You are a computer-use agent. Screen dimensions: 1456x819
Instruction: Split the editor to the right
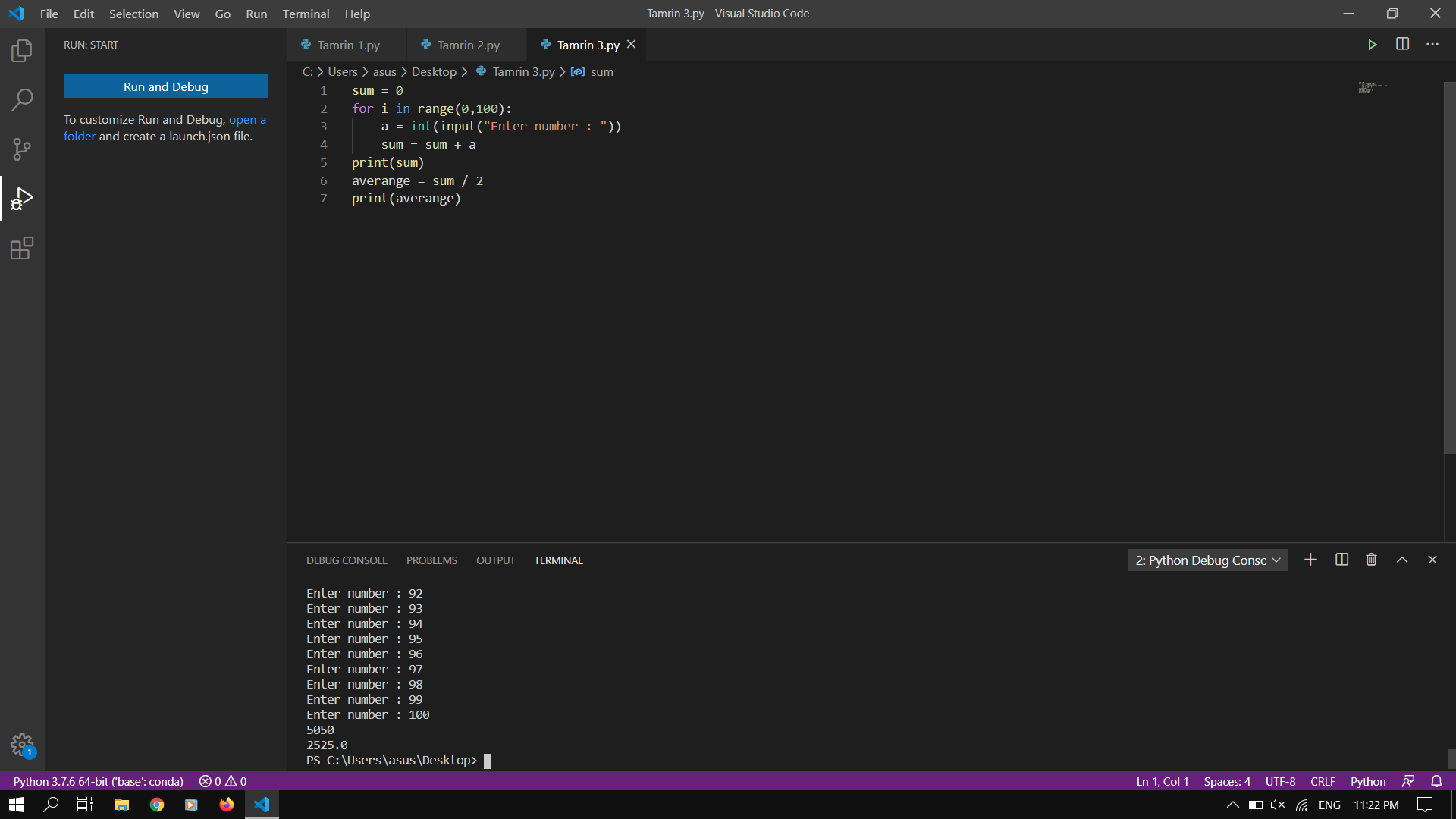coord(1402,44)
